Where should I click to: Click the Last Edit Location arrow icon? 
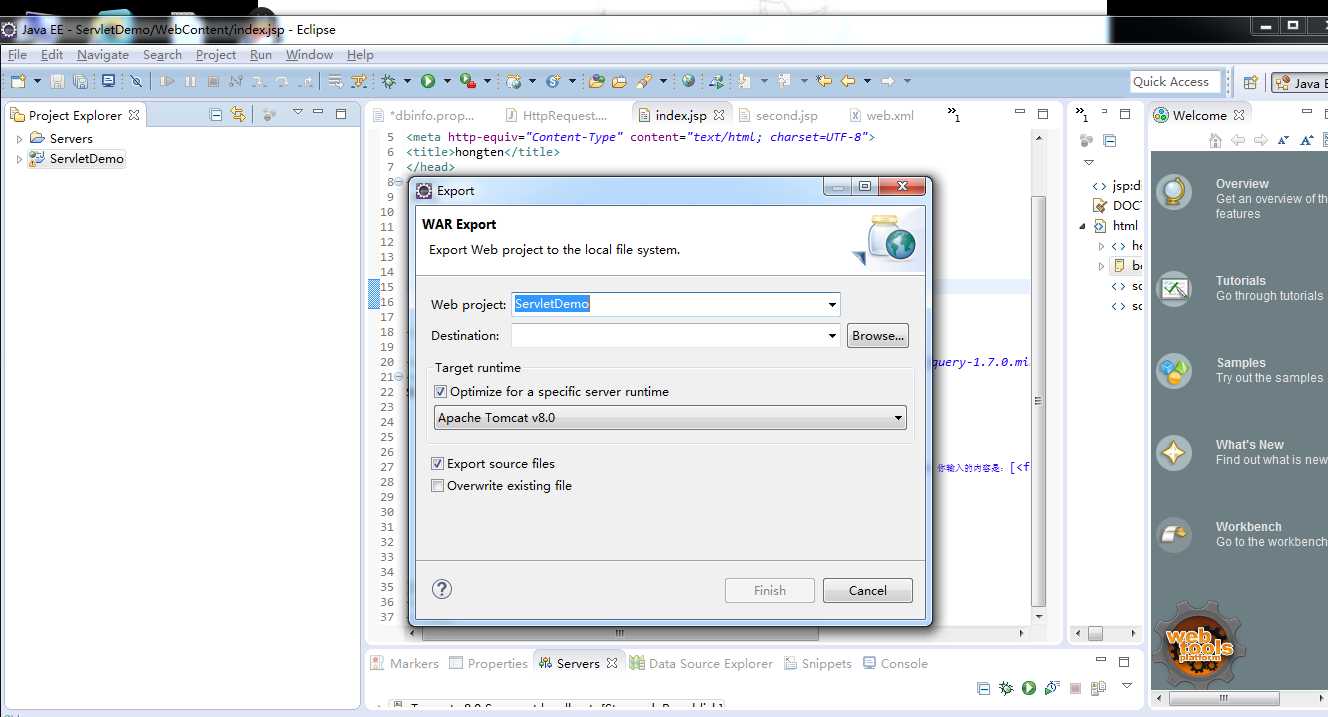click(824, 81)
